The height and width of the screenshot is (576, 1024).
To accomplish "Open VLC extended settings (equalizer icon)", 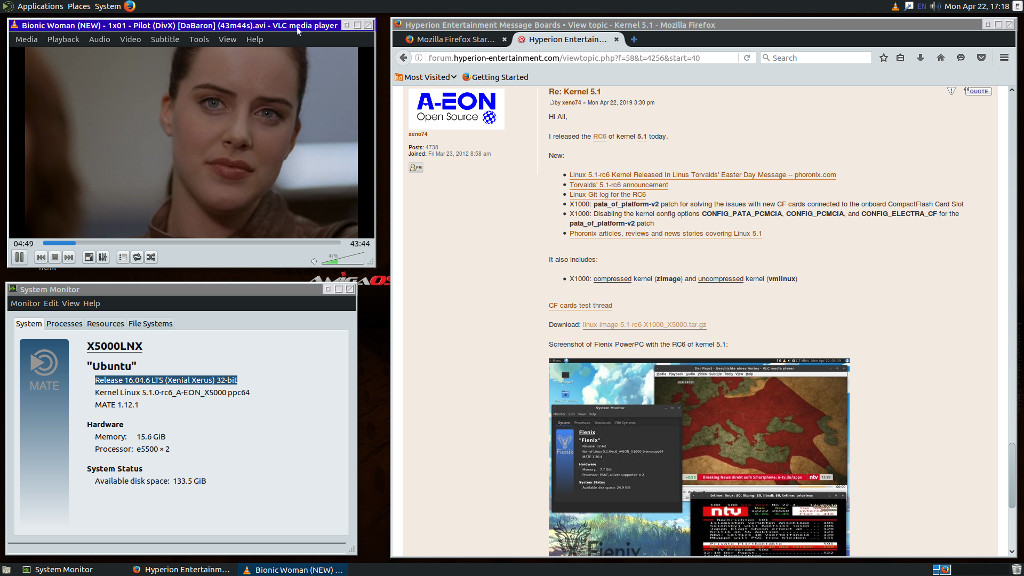I will click(x=103, y=257).
